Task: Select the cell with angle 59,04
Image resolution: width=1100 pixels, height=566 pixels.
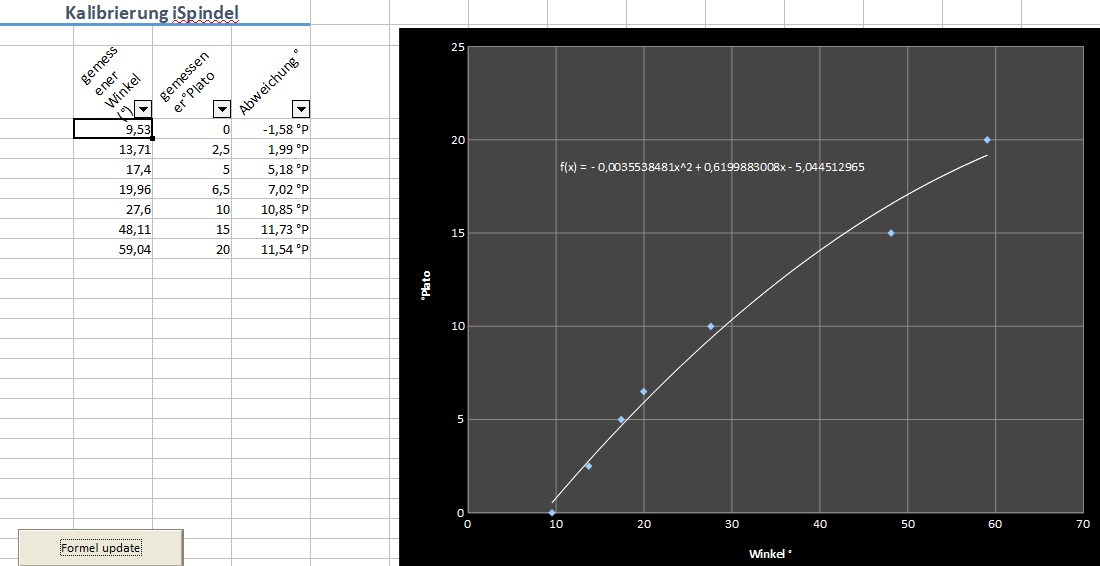Action: 113,249
